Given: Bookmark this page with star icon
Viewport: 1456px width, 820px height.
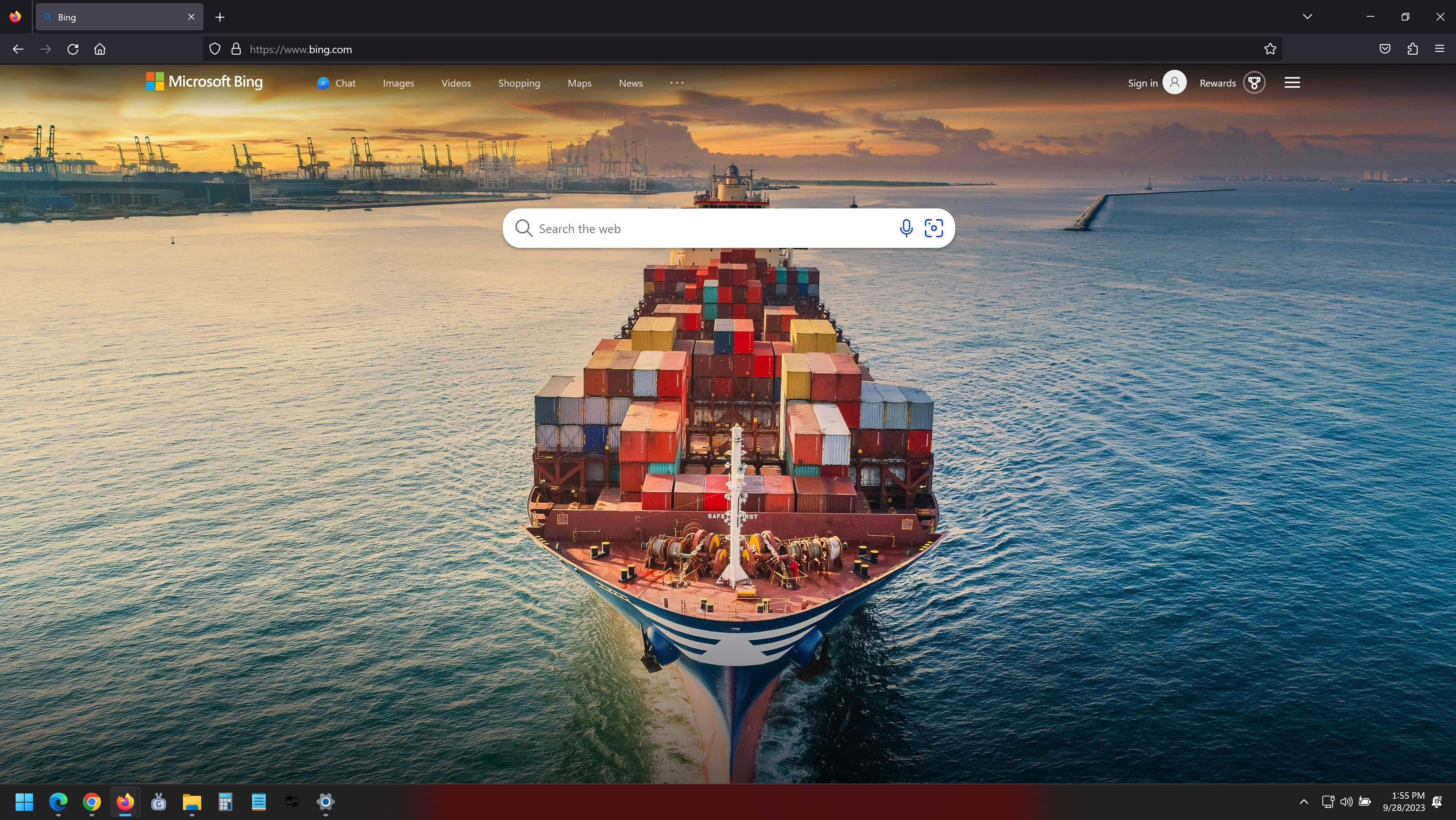Looking at the screenshot, I should (1270, 49).
